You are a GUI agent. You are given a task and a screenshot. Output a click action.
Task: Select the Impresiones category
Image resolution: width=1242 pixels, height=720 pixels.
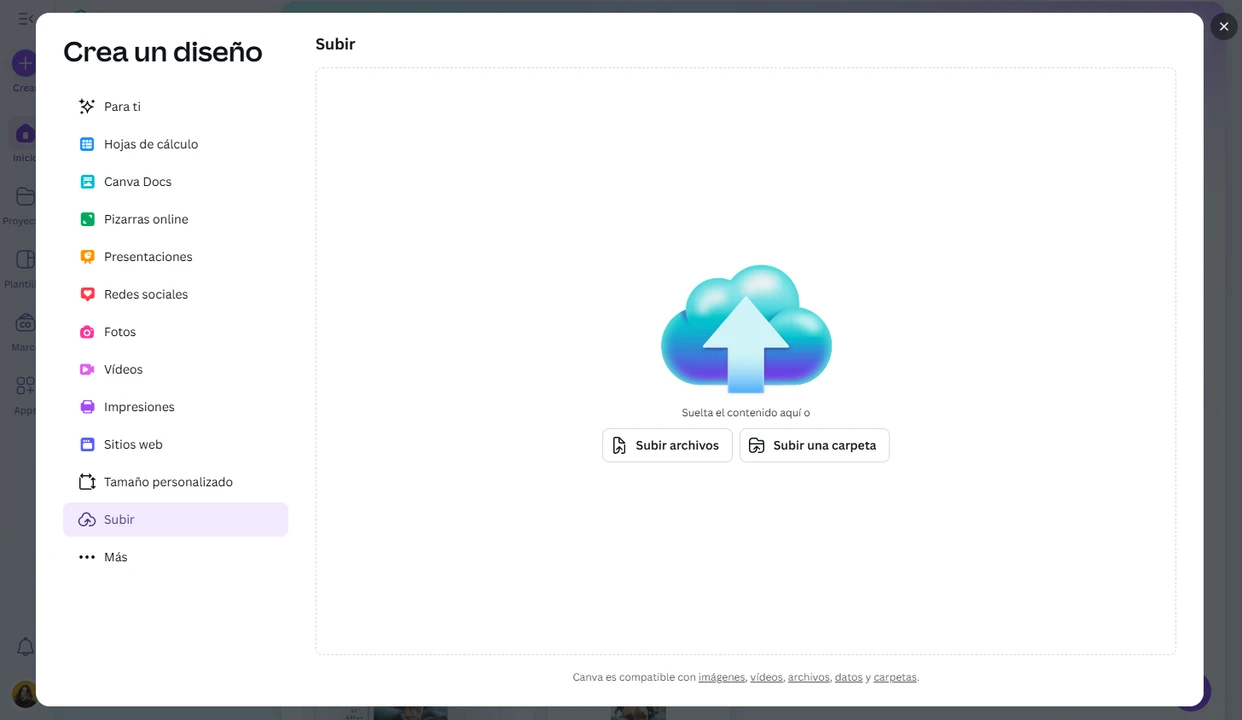click(176, 407)
